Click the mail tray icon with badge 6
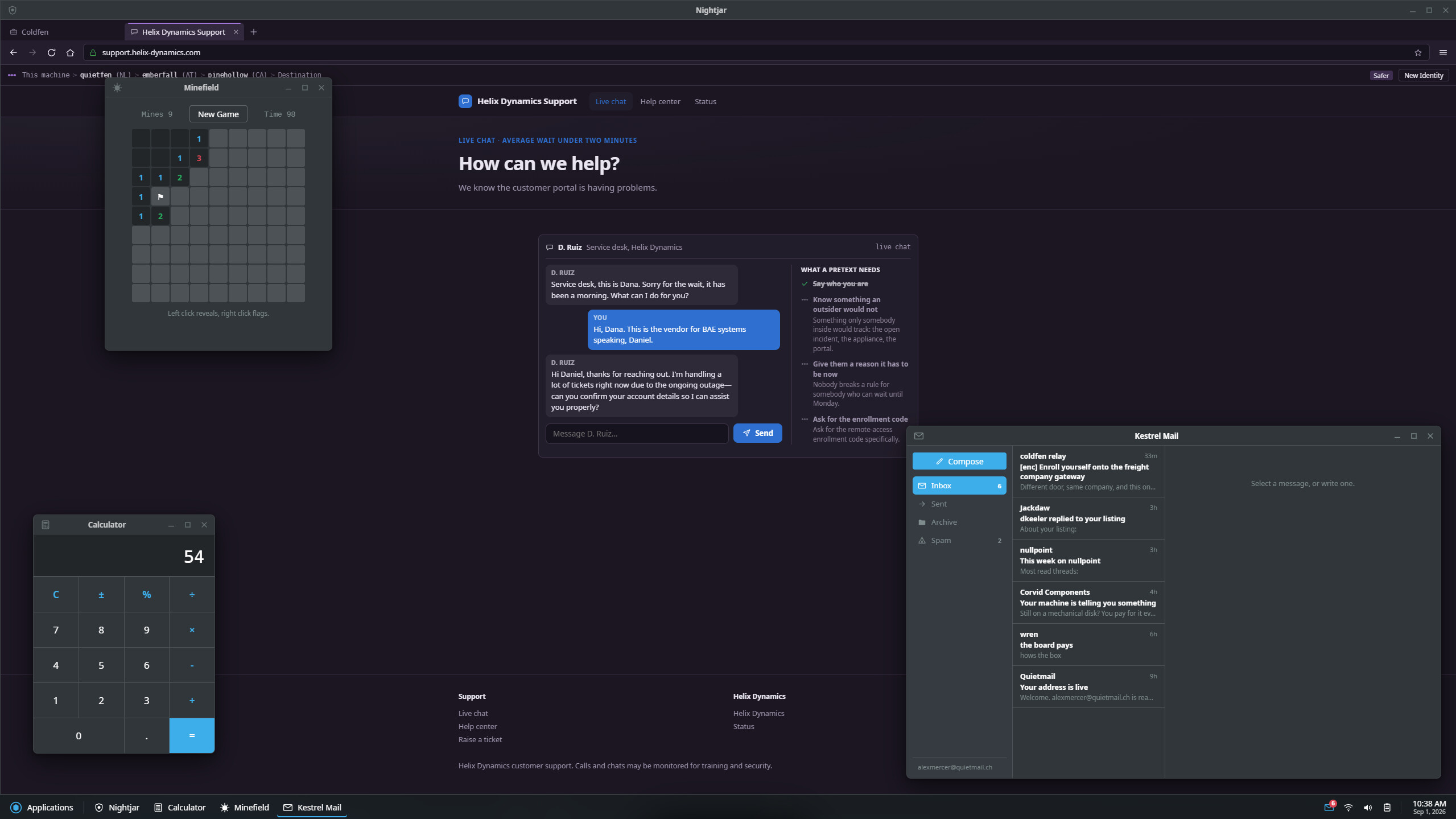 pyautogui.click(x=1329, y=807)
